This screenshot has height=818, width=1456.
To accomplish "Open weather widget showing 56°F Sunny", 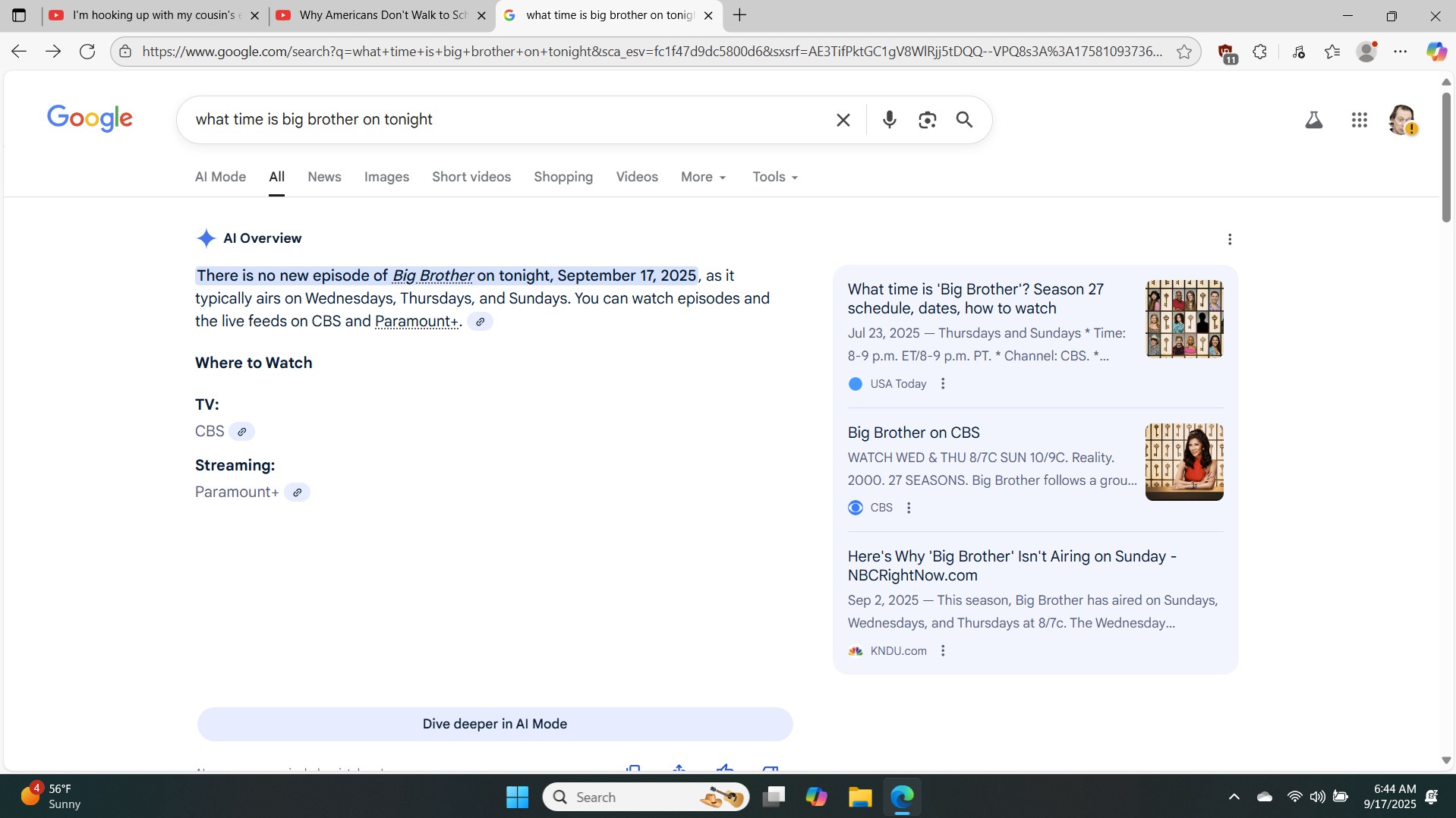I will (50, 797).
